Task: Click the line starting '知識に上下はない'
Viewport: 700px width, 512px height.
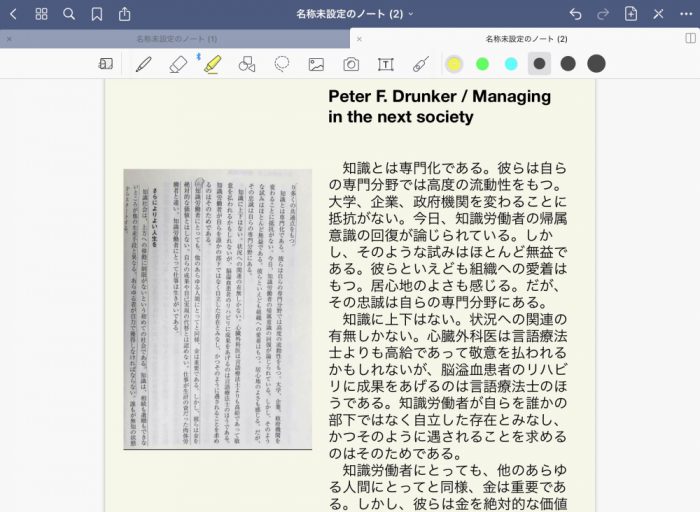Action: 454,319
